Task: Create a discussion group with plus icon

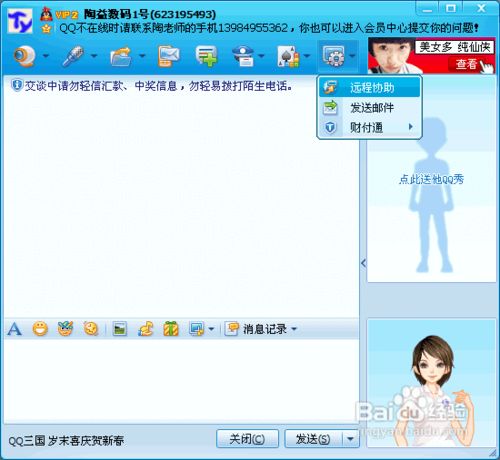Action: tap(207, 56)
